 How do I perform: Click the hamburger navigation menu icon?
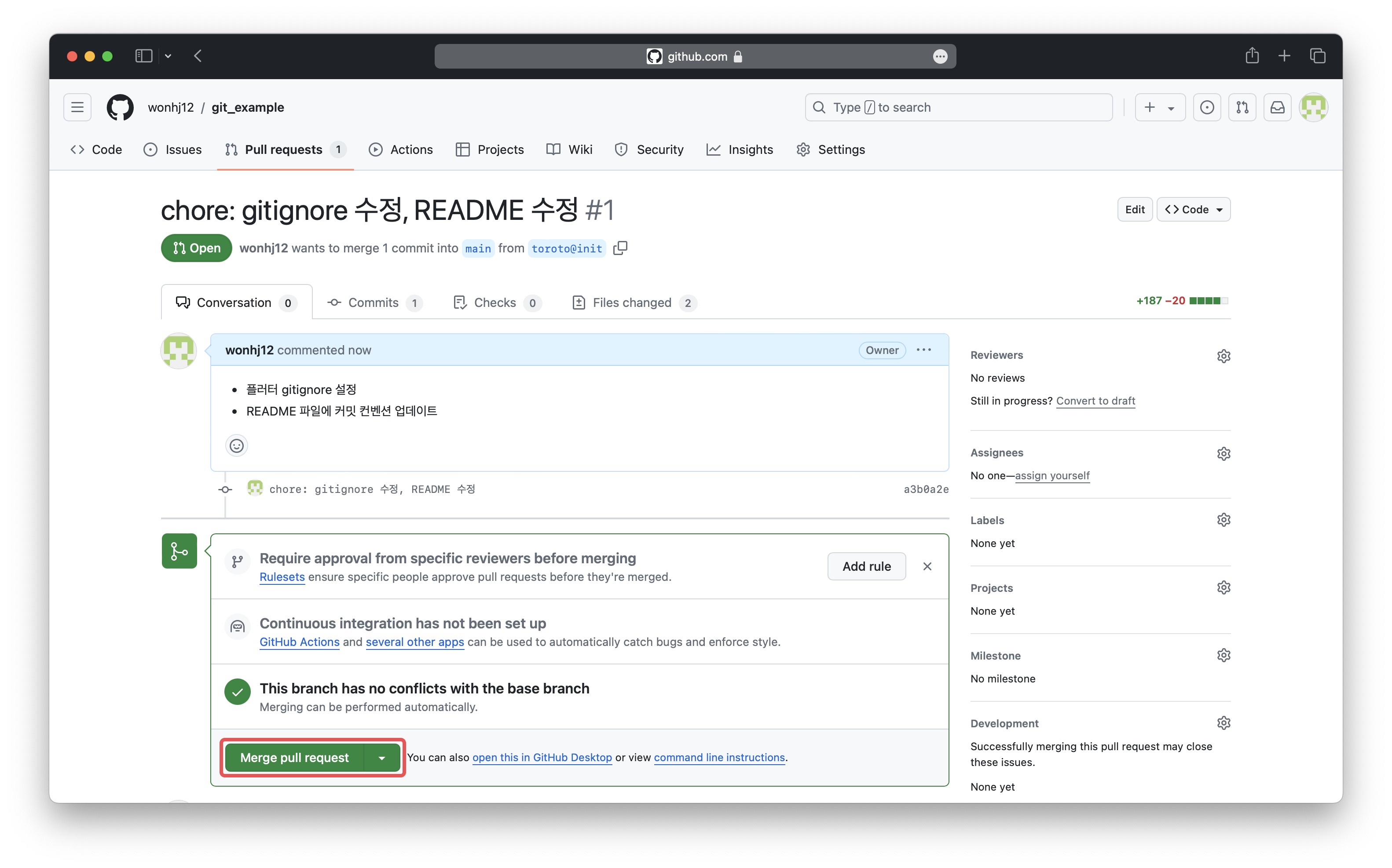(77, 107)
